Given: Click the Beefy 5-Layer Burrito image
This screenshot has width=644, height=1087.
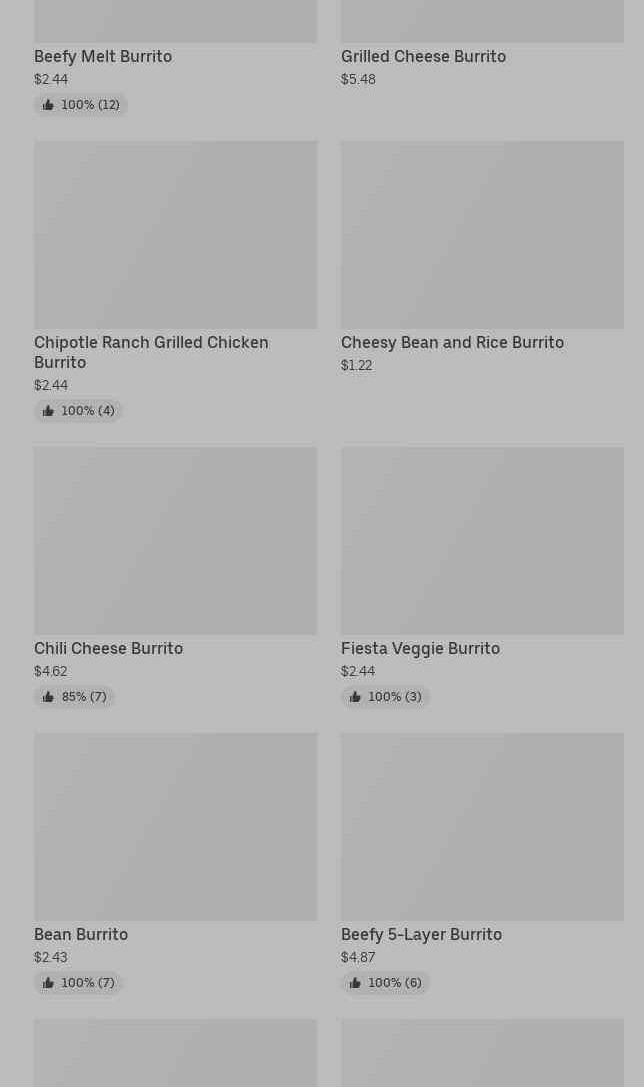Looking at the screenshot, I should (482, 826).
